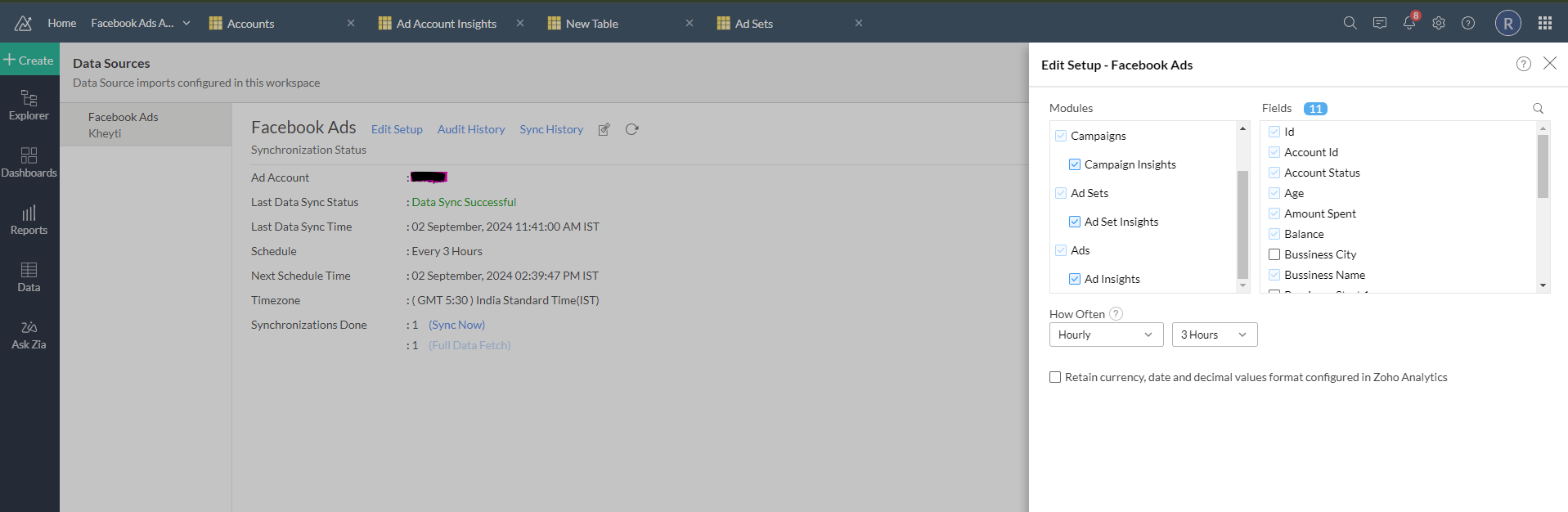1568x512 pixels.
Task: Open the Audit History link
Action: [x=471, y=129]
